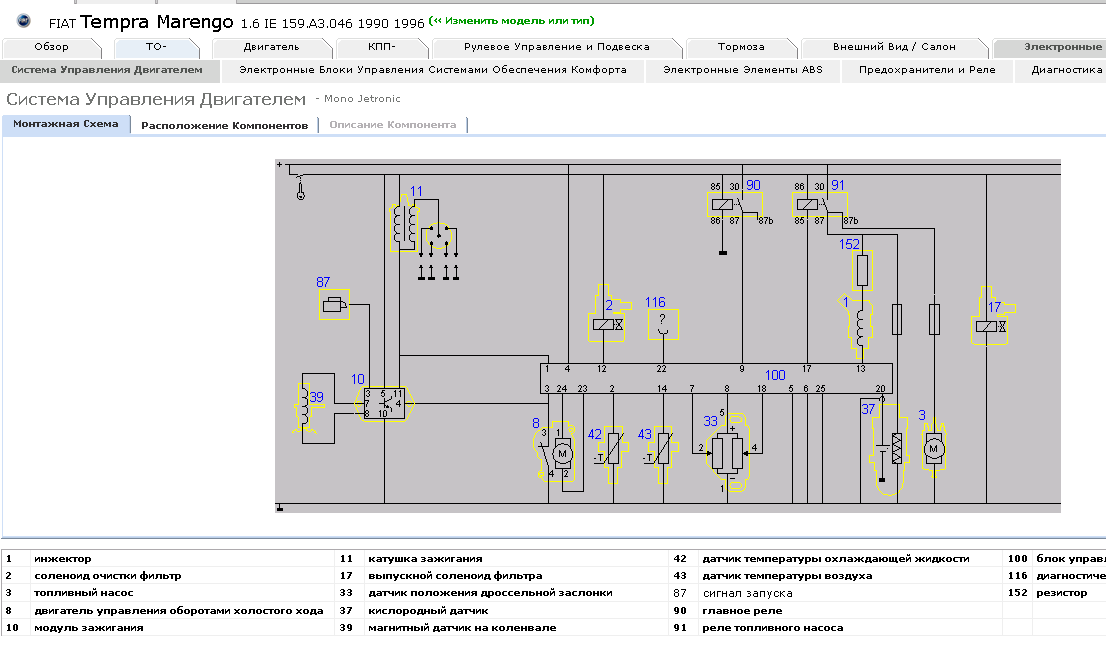1106x649 pixels.
Task: Select the Электронные tab
Action: 1050,47
